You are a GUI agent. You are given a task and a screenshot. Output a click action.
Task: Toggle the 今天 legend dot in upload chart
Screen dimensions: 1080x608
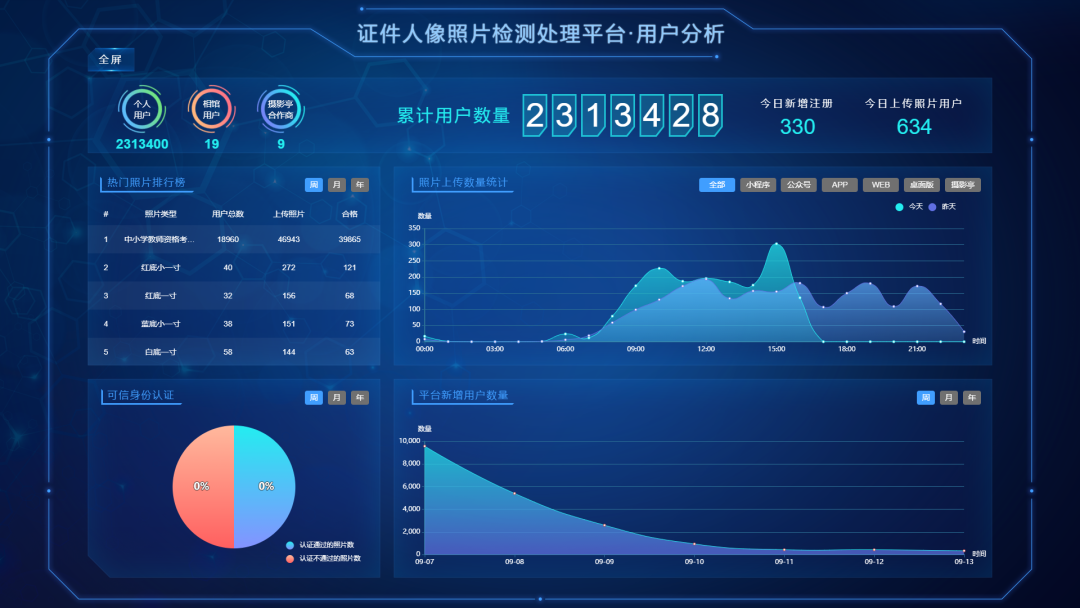(x=899, y=207)
